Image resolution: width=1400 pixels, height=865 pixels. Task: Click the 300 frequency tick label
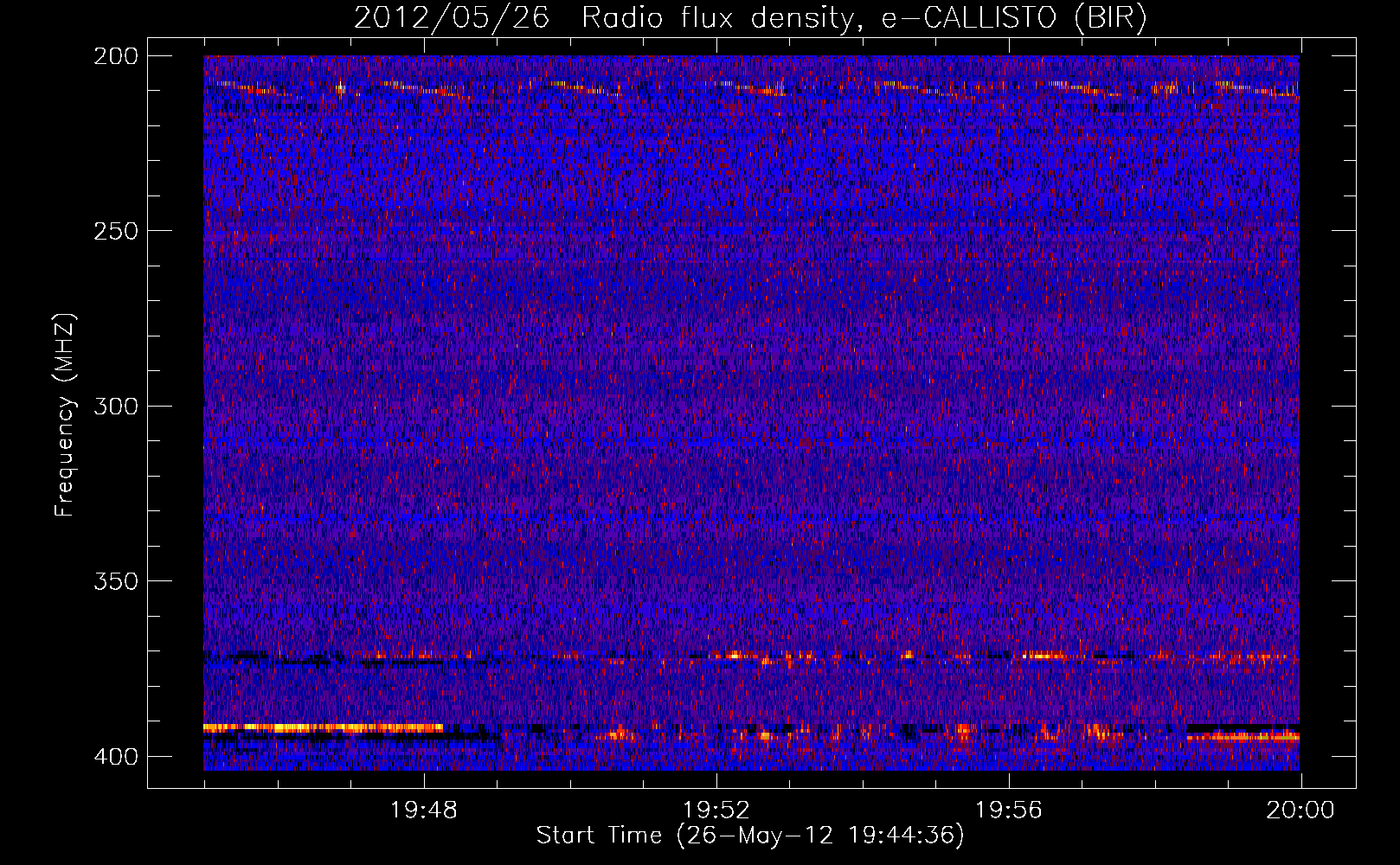(116, 407)
